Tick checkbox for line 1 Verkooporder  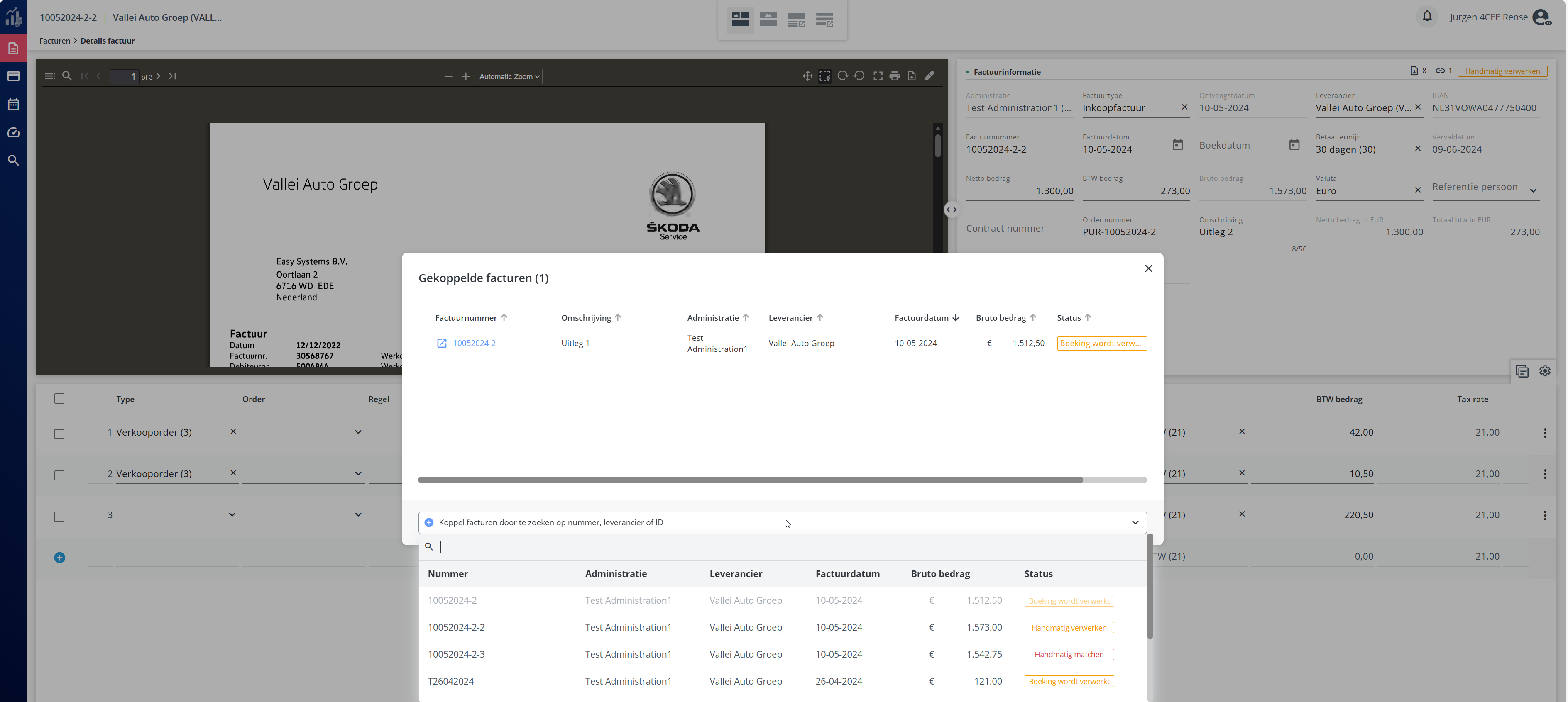click(59, 434)
